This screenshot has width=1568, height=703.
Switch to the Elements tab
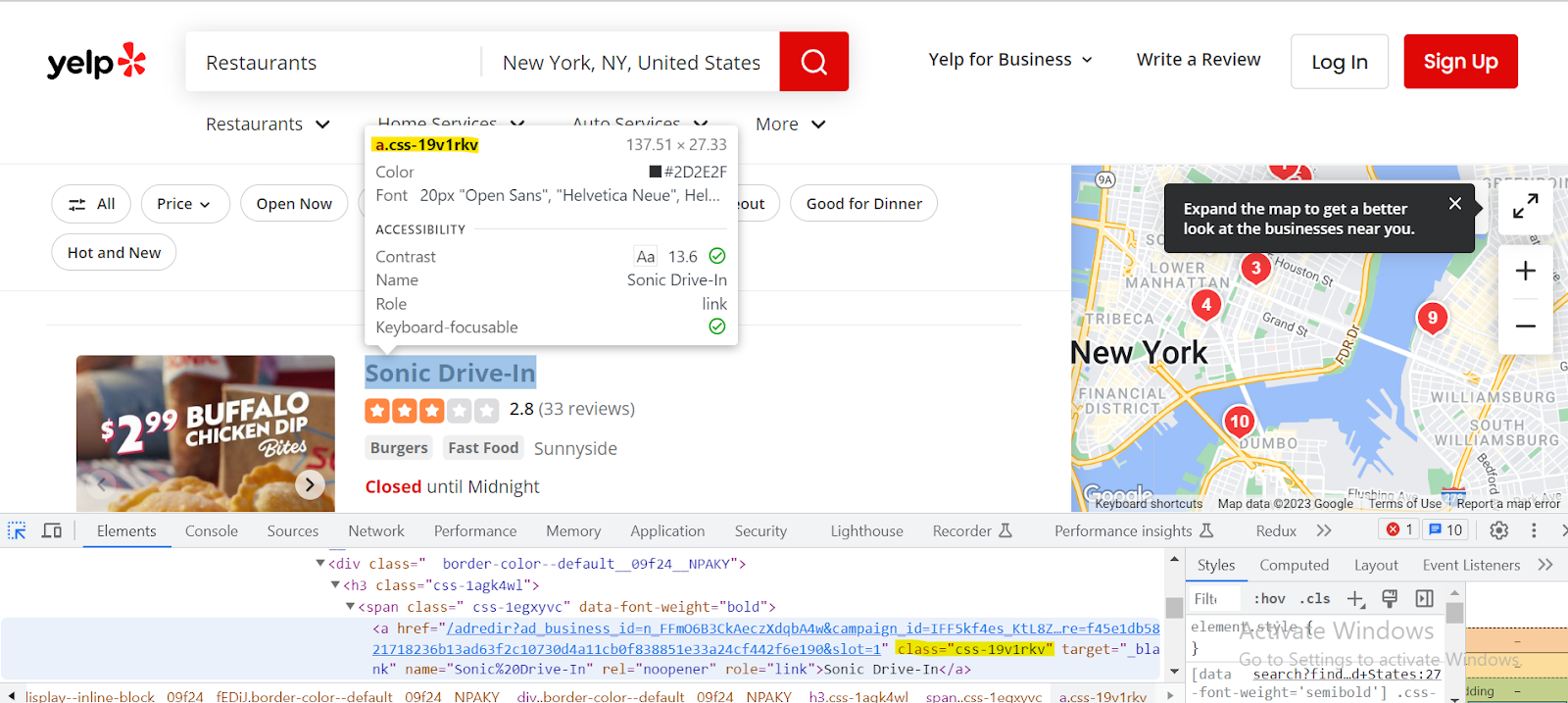[x=126, y=530]
